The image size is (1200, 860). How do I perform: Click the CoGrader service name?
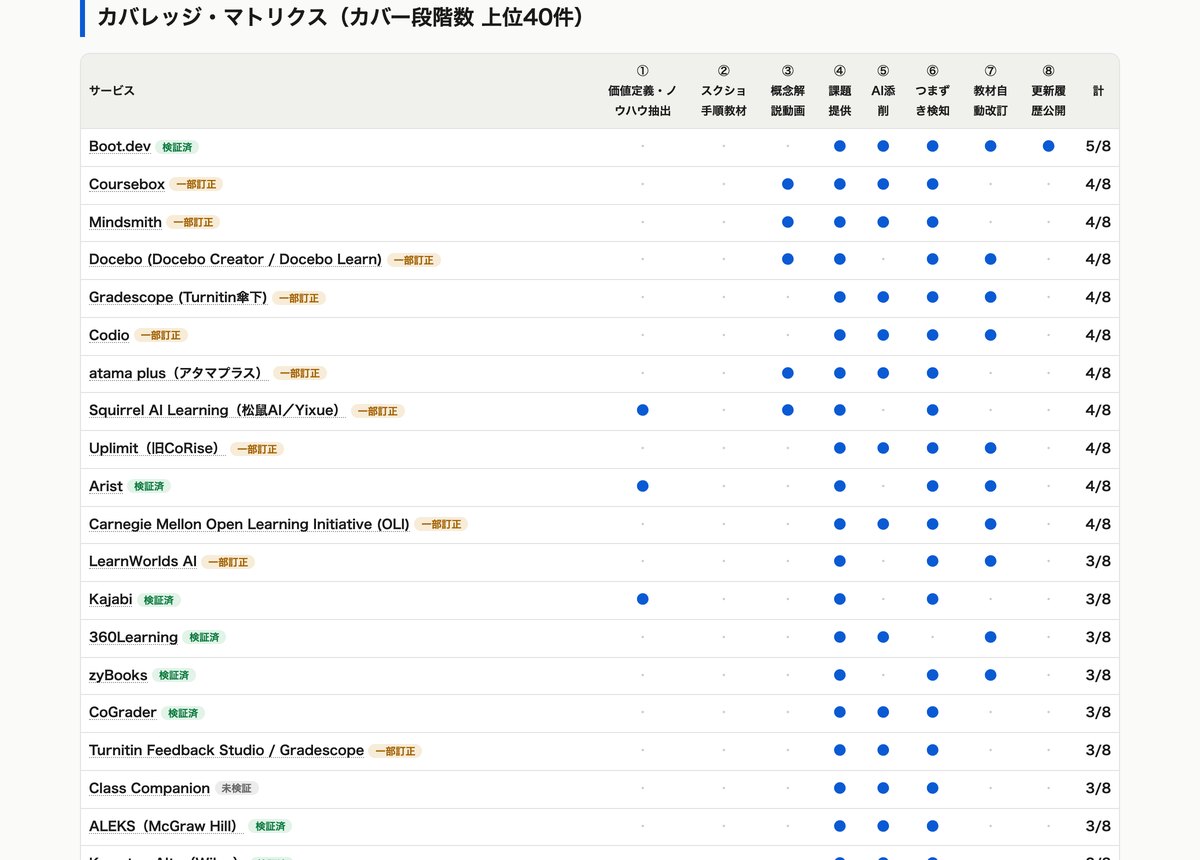click(123, 712)
